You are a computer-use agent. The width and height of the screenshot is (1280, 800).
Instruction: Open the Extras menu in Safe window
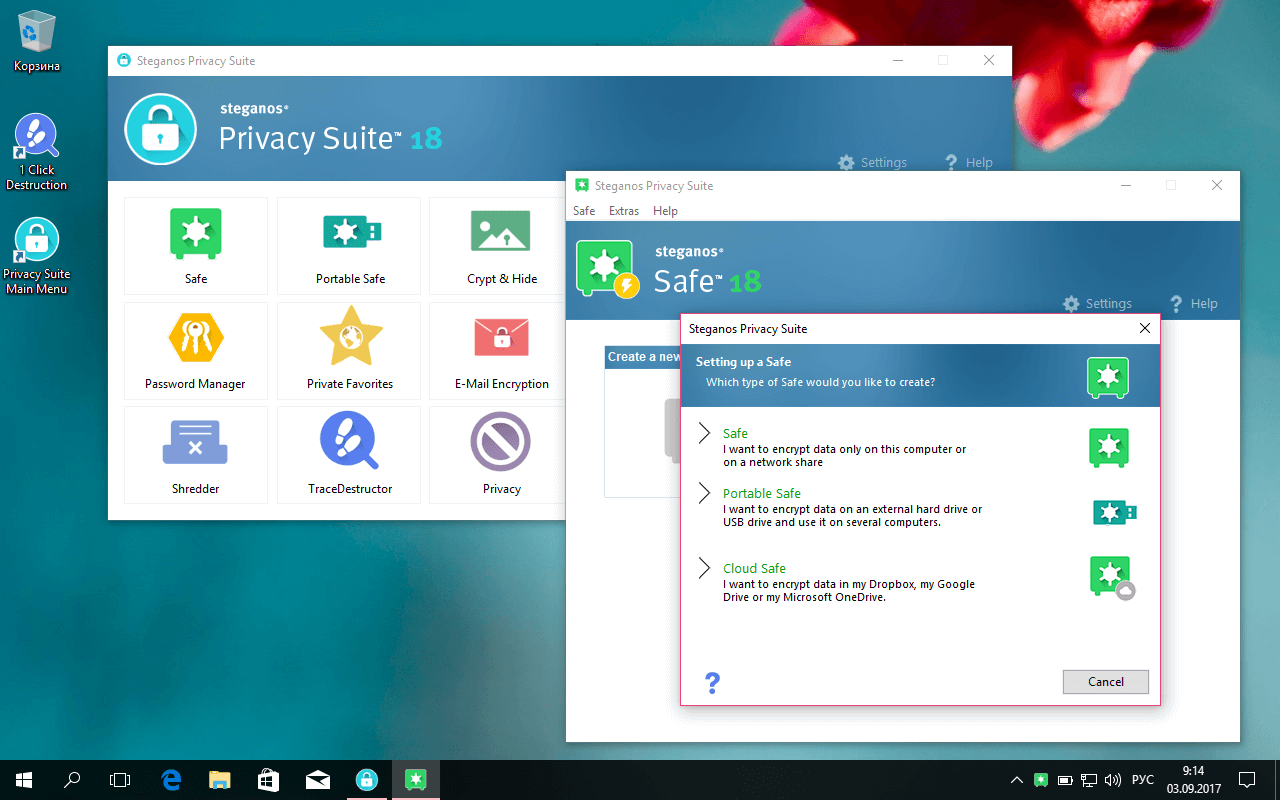(x=624, y=211)
